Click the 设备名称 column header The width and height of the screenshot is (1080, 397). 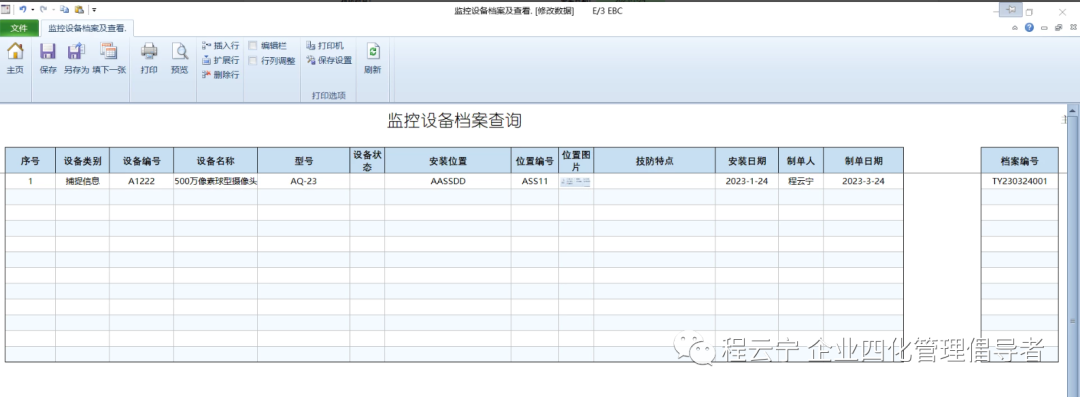(x=216, y=161)
